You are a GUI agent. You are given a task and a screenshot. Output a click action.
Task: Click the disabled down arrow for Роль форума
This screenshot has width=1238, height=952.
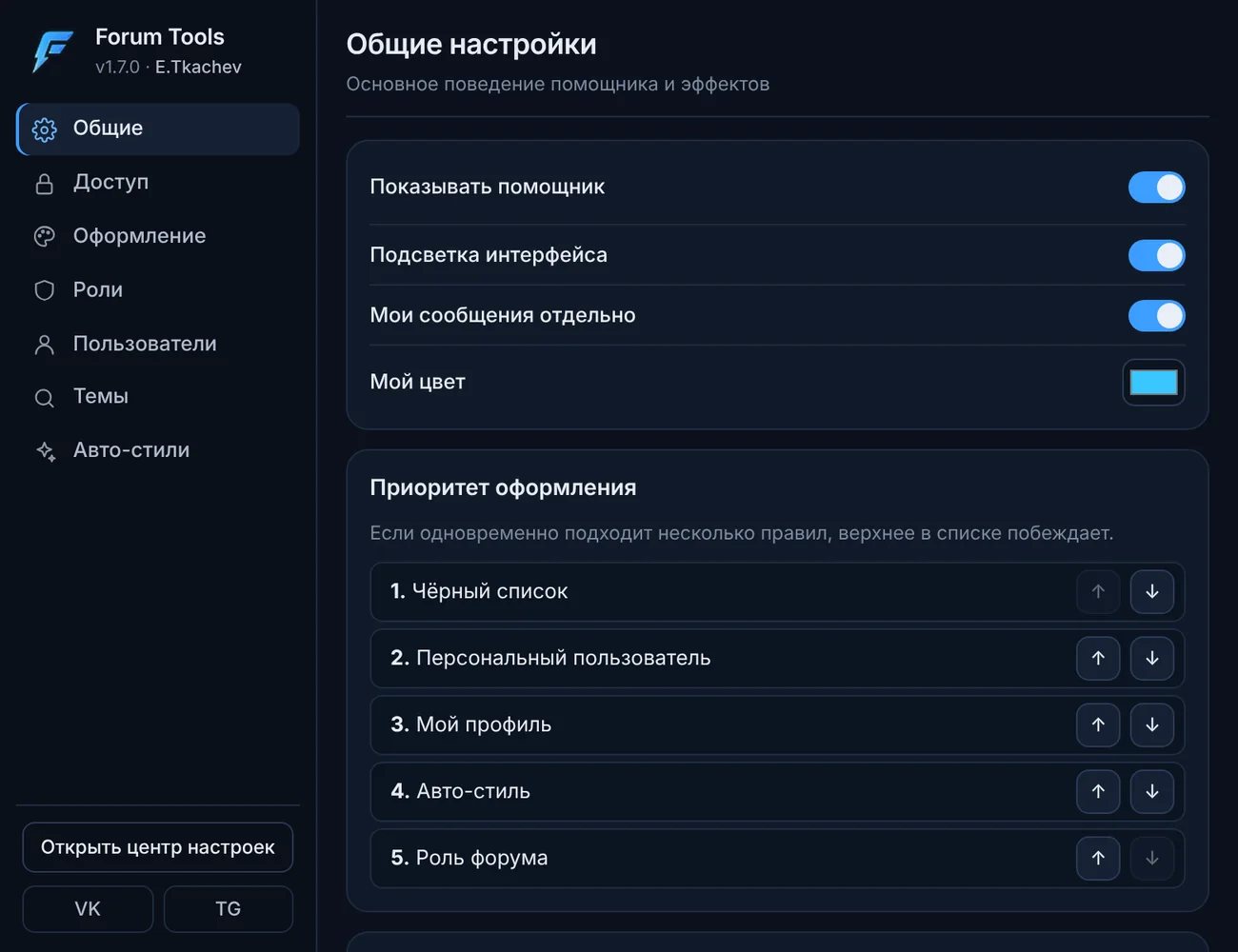tap(1152, 858)
